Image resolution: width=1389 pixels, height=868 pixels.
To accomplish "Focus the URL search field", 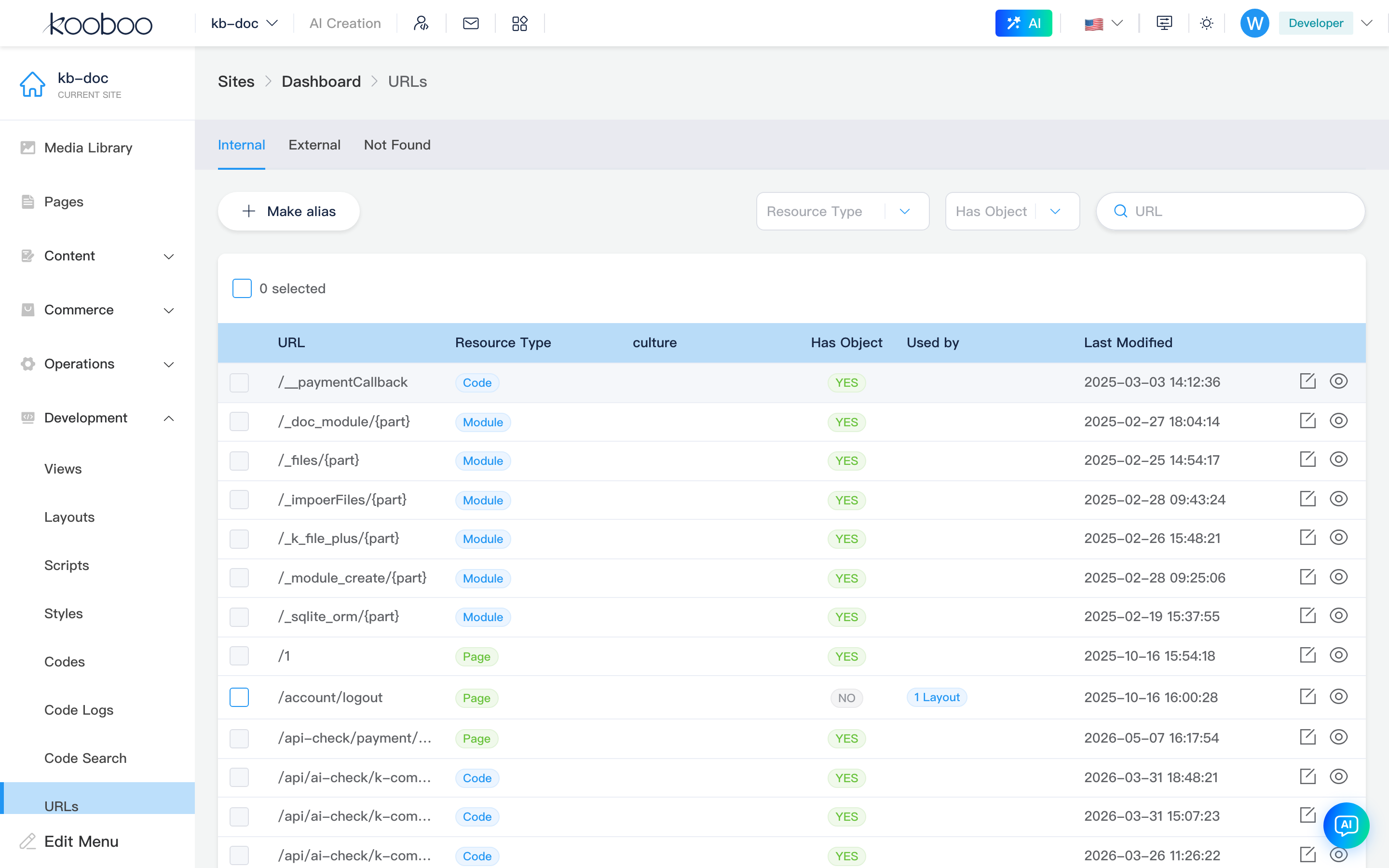I will click(1231, 211).
